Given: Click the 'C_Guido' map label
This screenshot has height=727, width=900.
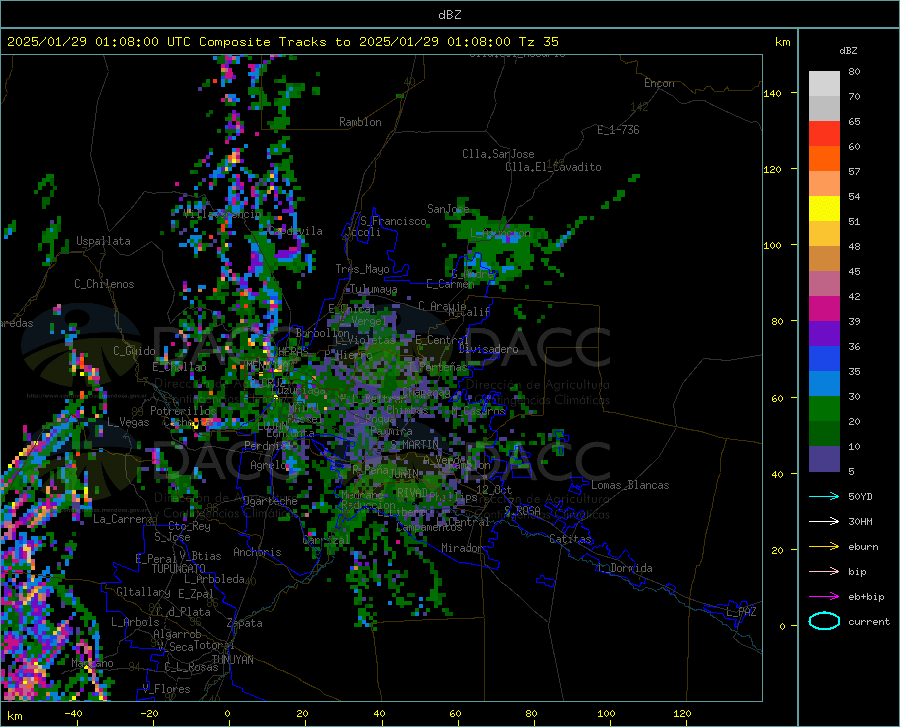Looking at the screenshot, I should pyautogui.click(x=134, y=351).
